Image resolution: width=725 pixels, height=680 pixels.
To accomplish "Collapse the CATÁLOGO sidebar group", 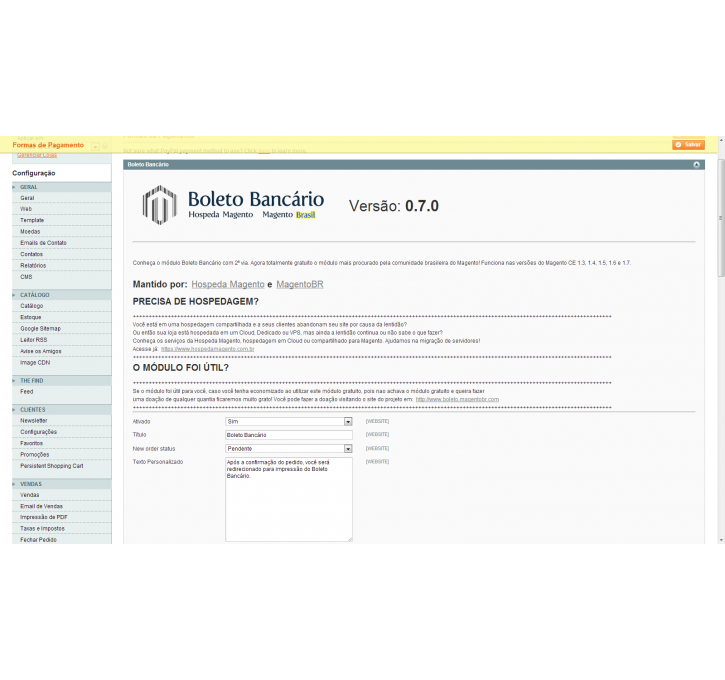I will point(61,295).
